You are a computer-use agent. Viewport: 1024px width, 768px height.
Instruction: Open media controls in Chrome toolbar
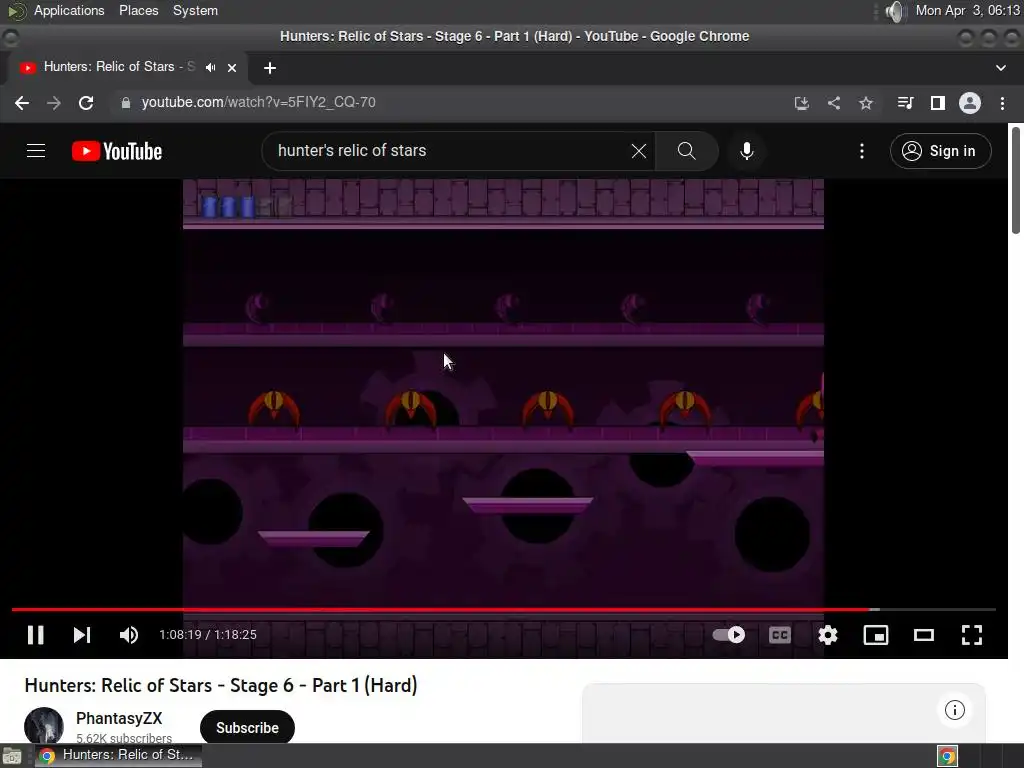pos(905,103)
